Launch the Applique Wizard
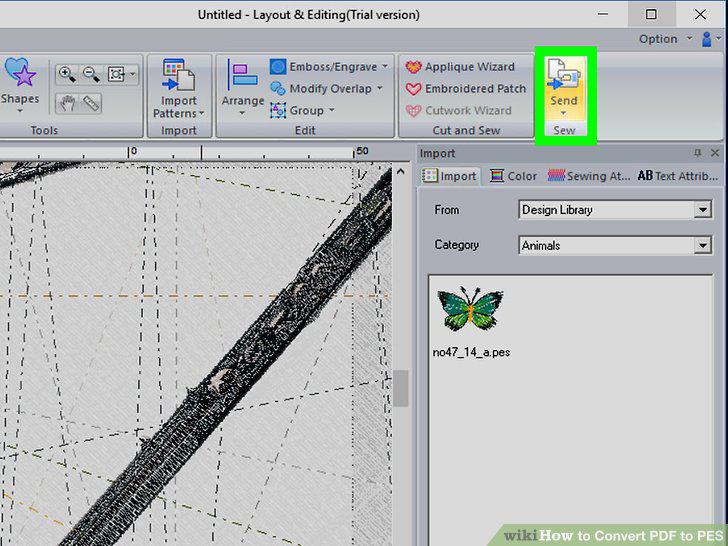728x546 pixels. pos(460,67)
